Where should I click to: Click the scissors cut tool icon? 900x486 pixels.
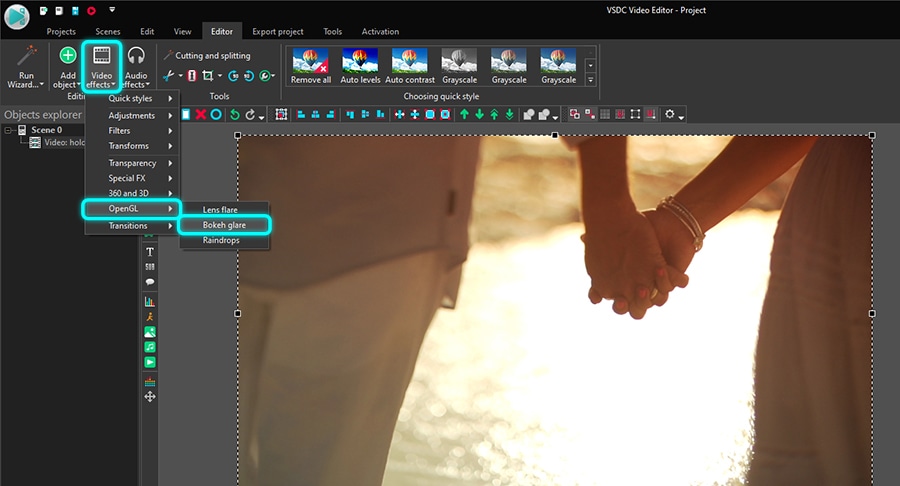click(x=169, y=76)
